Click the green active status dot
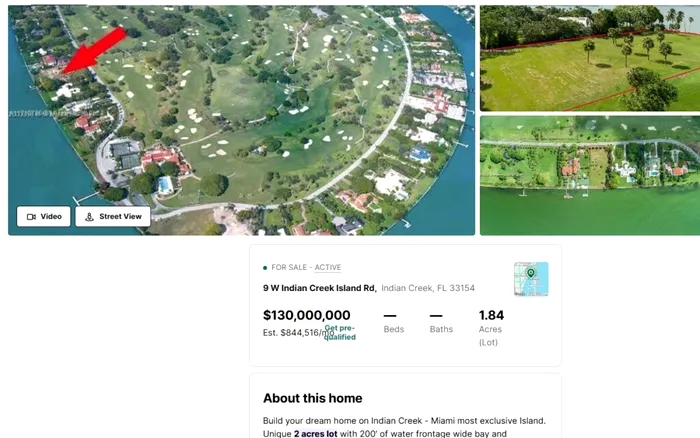 (x=265, y=268)
